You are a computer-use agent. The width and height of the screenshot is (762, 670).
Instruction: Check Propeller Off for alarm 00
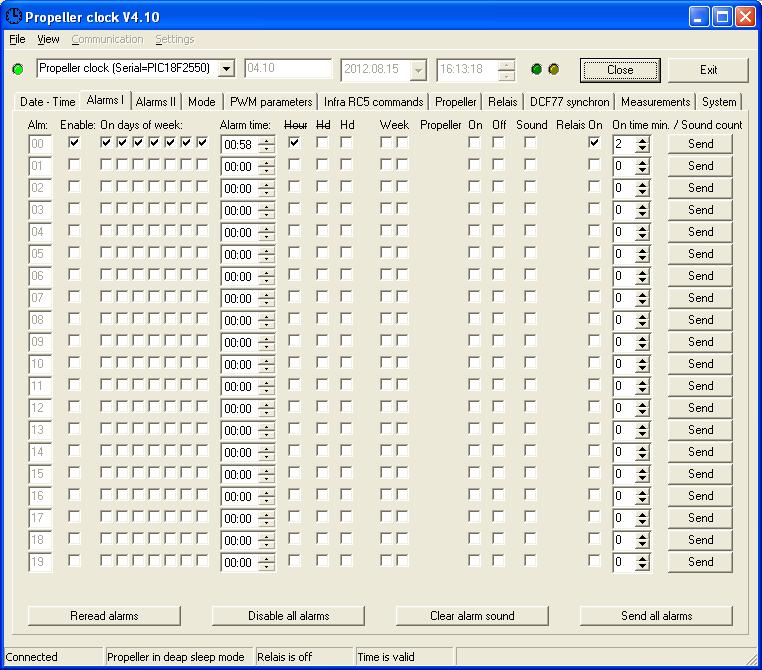[498, 142]
